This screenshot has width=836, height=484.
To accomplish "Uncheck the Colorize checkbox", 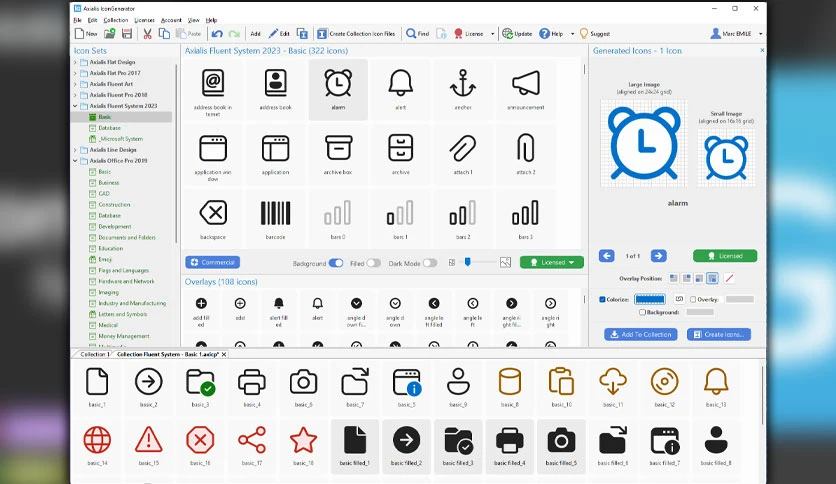I will tap(602, 300).
